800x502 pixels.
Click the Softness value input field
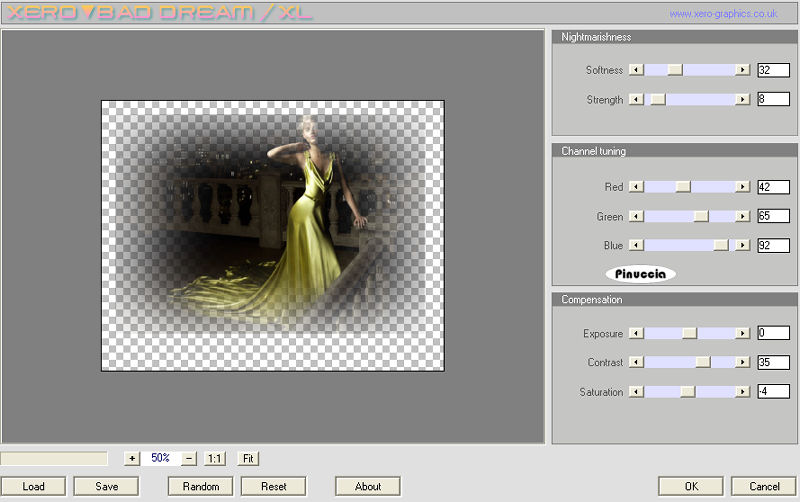pyautogui.click(x=773, y=70)
